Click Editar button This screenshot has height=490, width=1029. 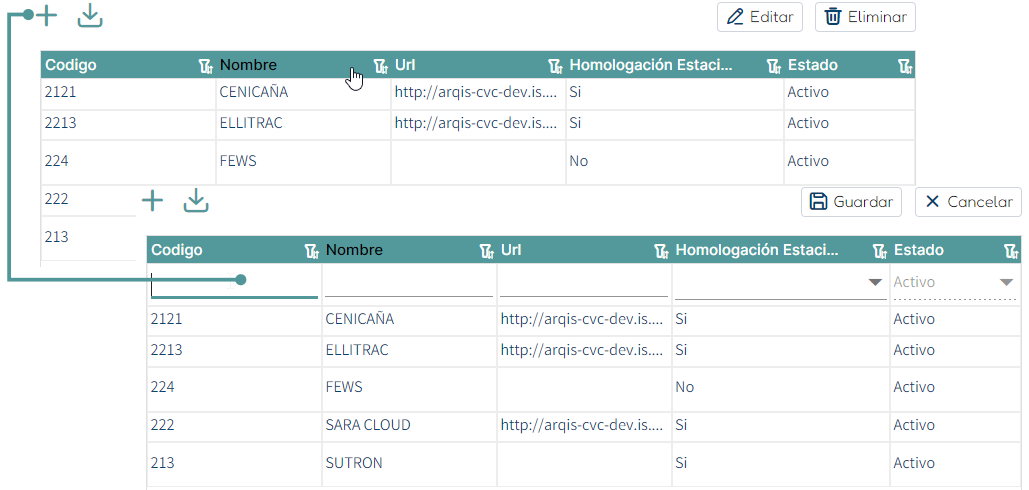[760, 17]
